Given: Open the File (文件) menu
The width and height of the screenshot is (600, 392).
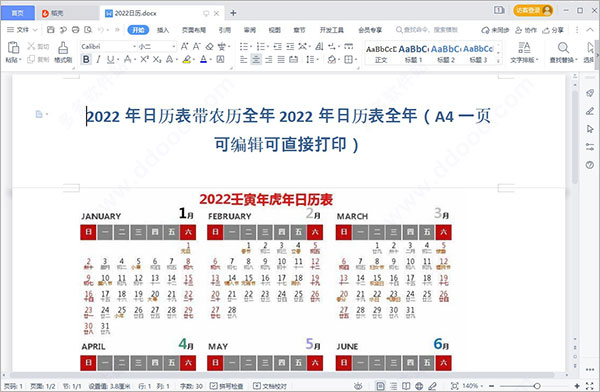Looking at the screenshot, I should (22, 29).
